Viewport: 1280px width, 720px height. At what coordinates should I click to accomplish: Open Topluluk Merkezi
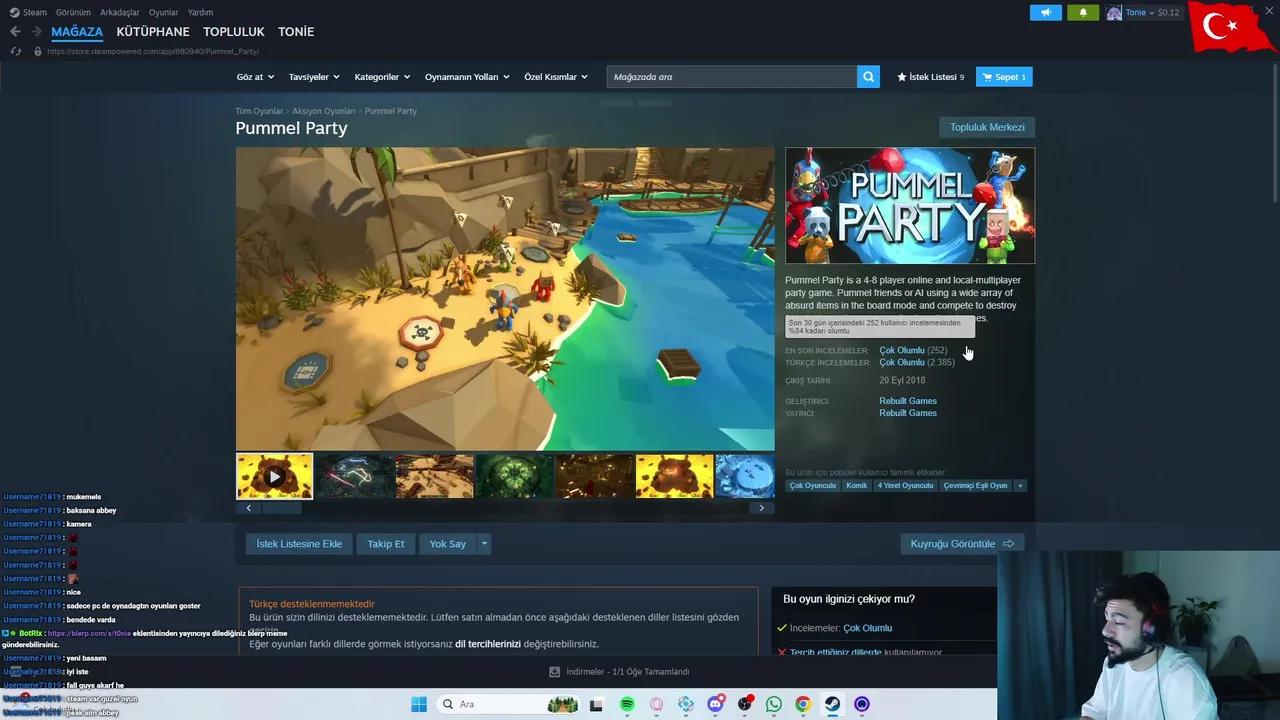click(x=987, y=127)
